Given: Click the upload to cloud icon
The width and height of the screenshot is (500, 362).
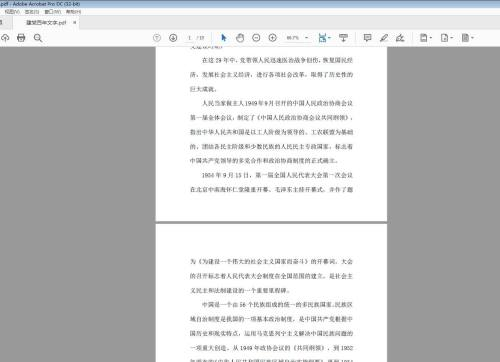Looking at the screenshot, I should tap(5, 38).
